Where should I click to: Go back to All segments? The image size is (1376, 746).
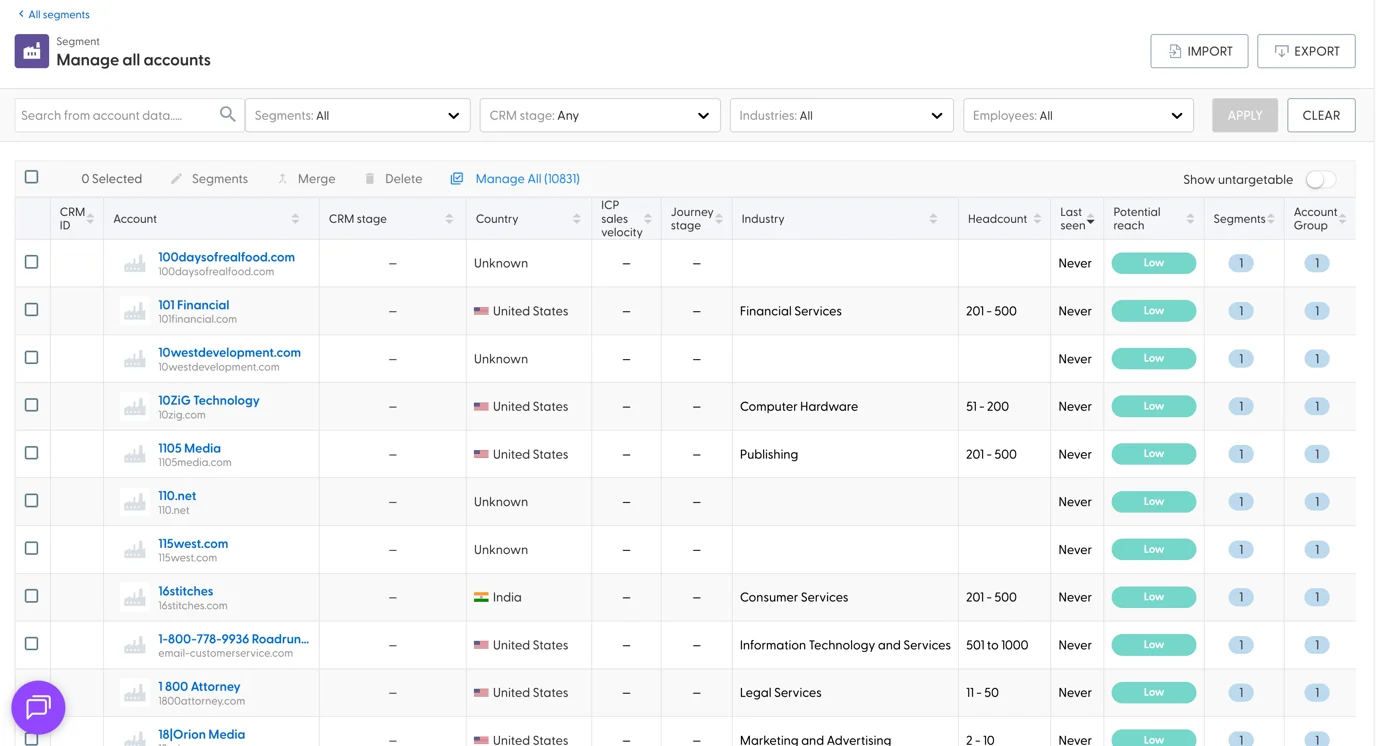pyautogui.click(x=54, y=14)
